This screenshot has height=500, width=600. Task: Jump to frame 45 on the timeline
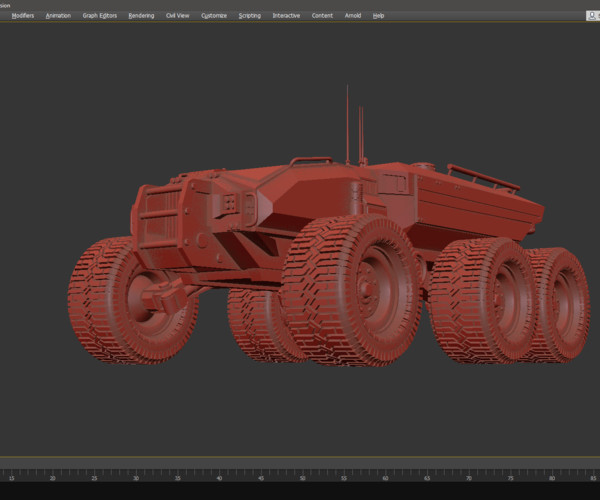(261, 478)
